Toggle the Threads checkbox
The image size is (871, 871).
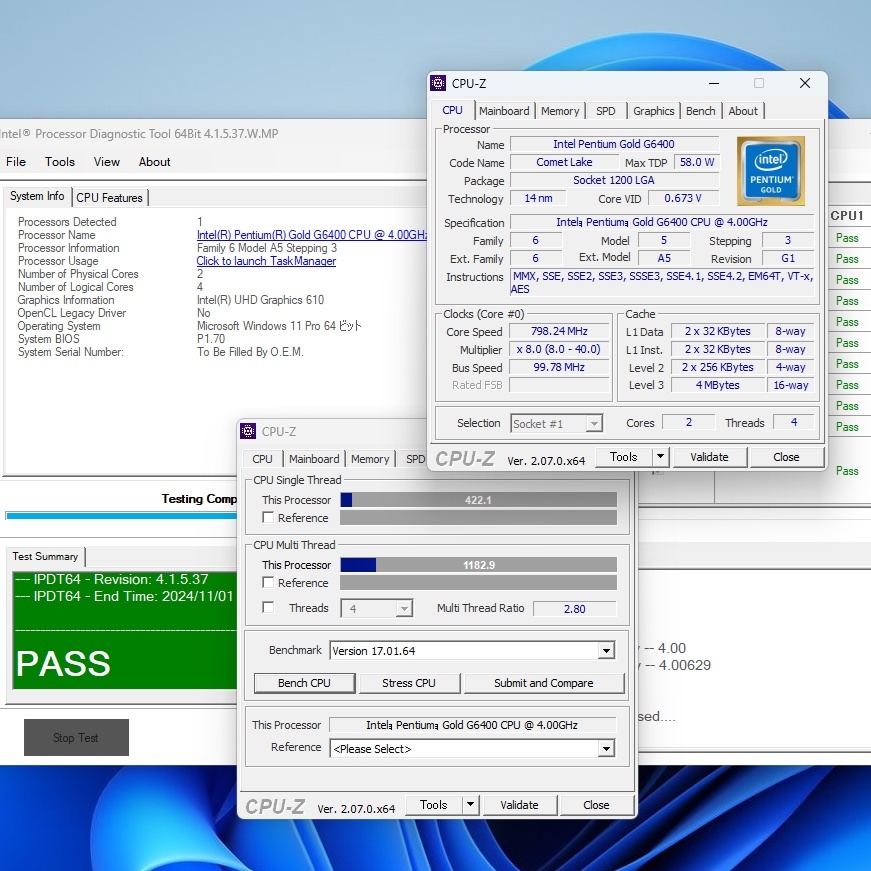click(268, 608)
